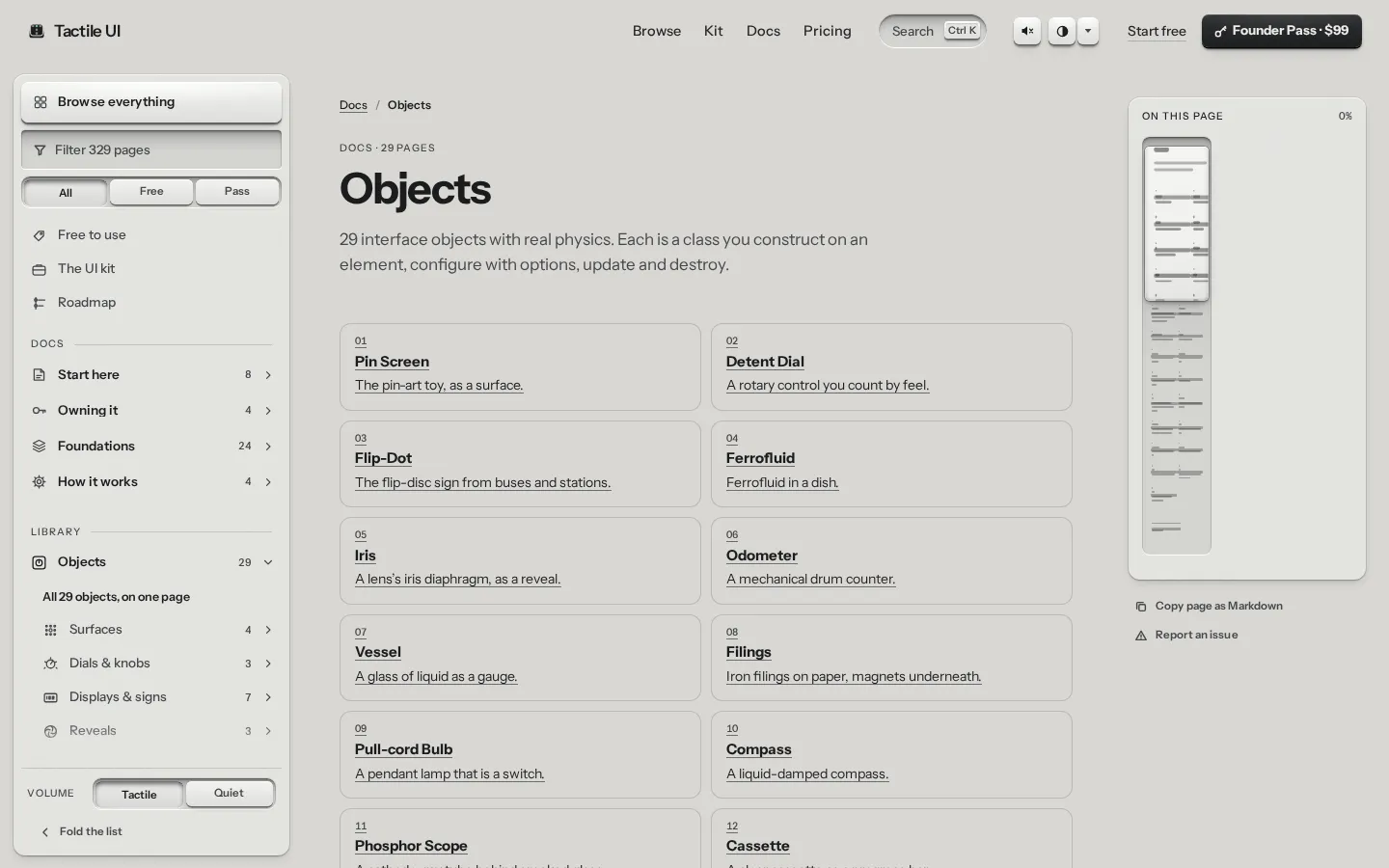Toggle the contrast theme icon
Image resolution: width=1389 pixels, height=868 pixels.
(1062, 31)
